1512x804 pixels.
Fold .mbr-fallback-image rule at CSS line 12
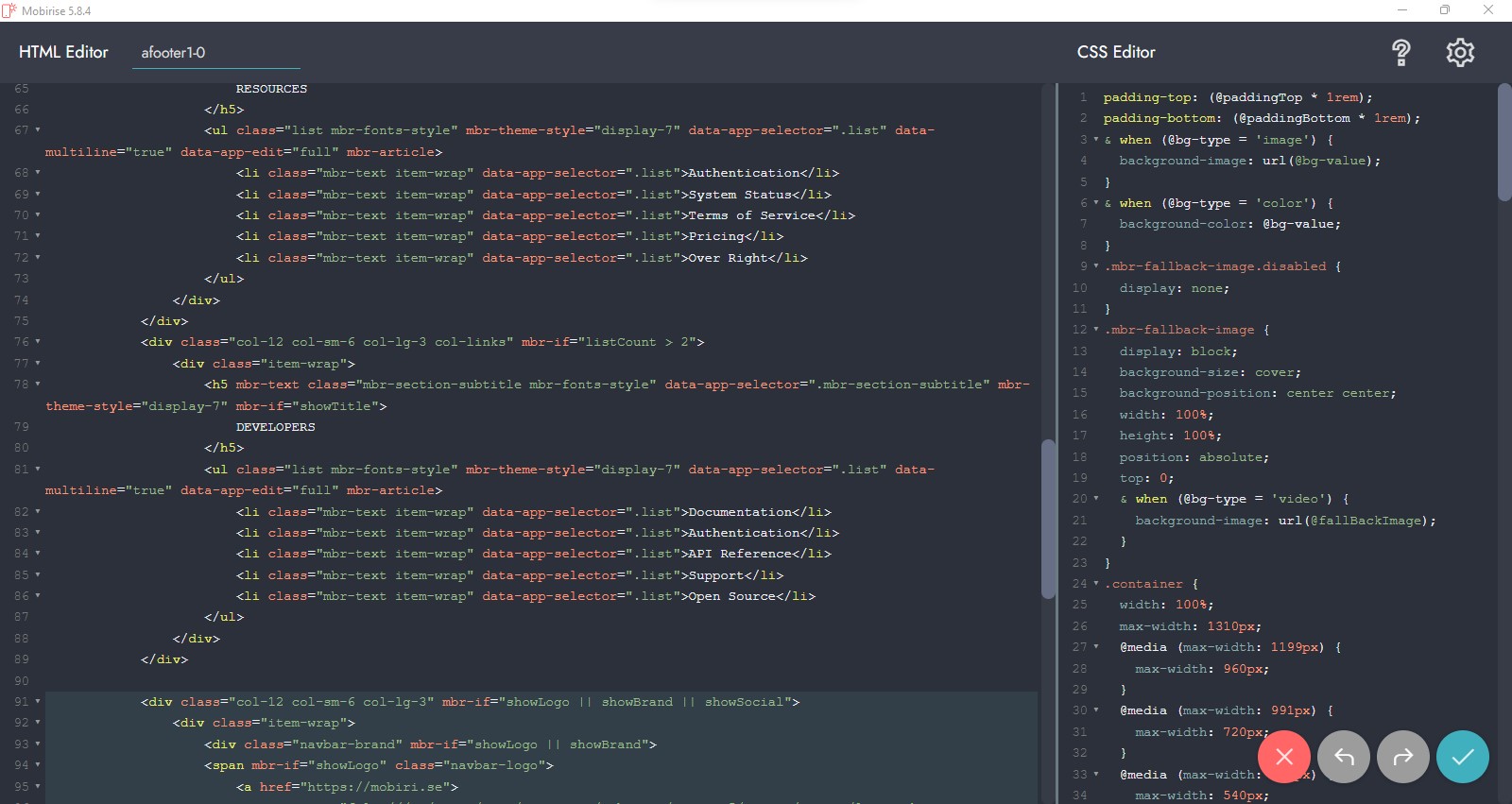(x=1096, y=330)
